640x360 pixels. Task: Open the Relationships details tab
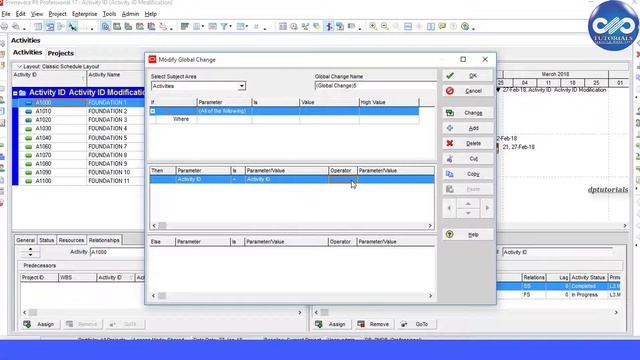104,240
